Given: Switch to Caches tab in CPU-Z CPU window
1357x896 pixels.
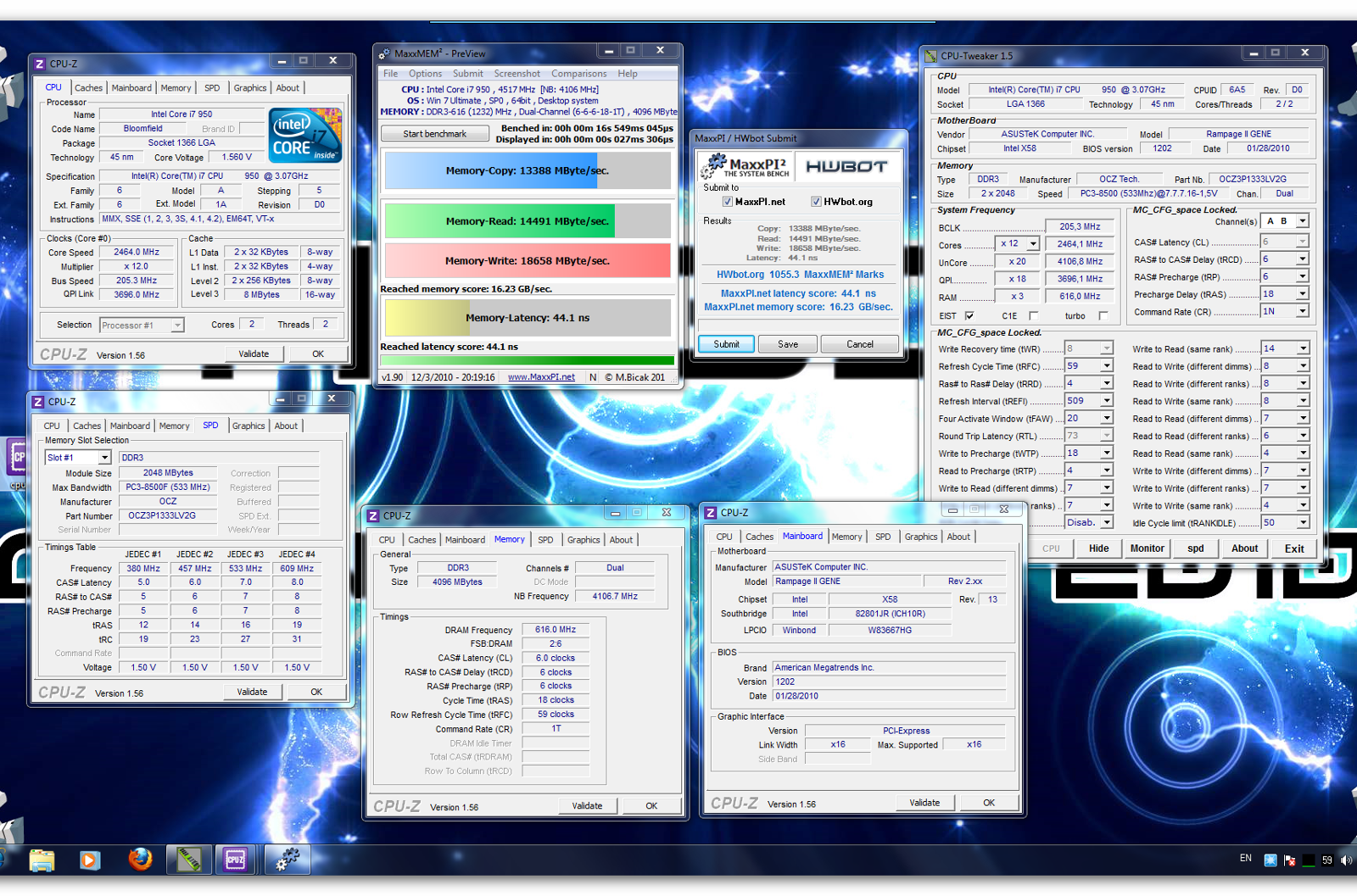Looking at the screenshot, I should [88, 88].
